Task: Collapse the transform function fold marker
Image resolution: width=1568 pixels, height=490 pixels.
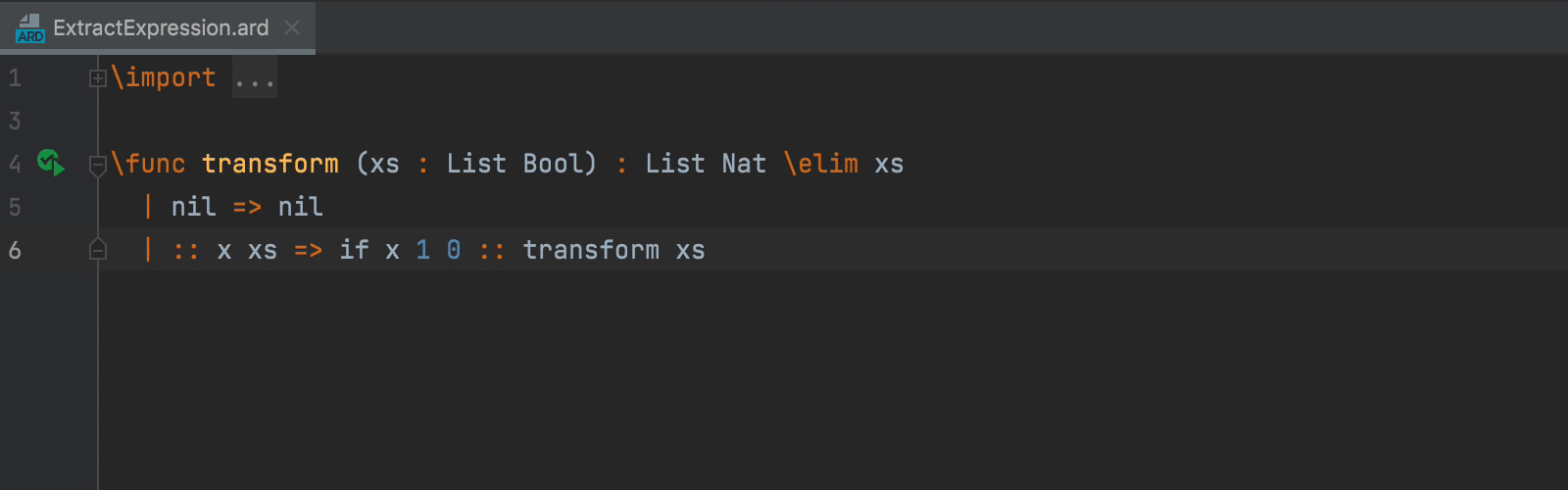Action: click(97, 165)
